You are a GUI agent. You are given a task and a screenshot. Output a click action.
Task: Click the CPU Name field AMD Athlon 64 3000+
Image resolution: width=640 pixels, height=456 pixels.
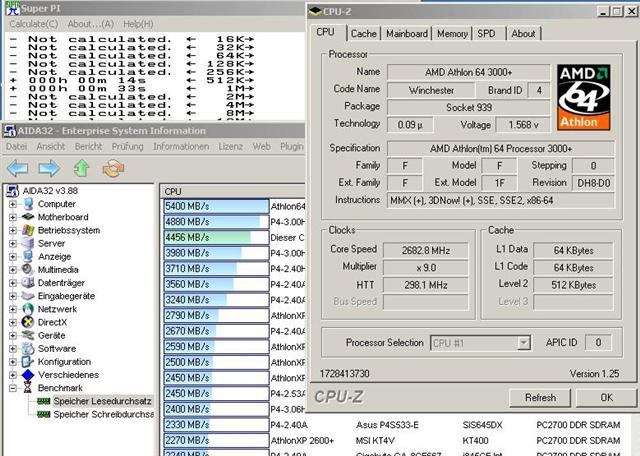click(468, 72)
